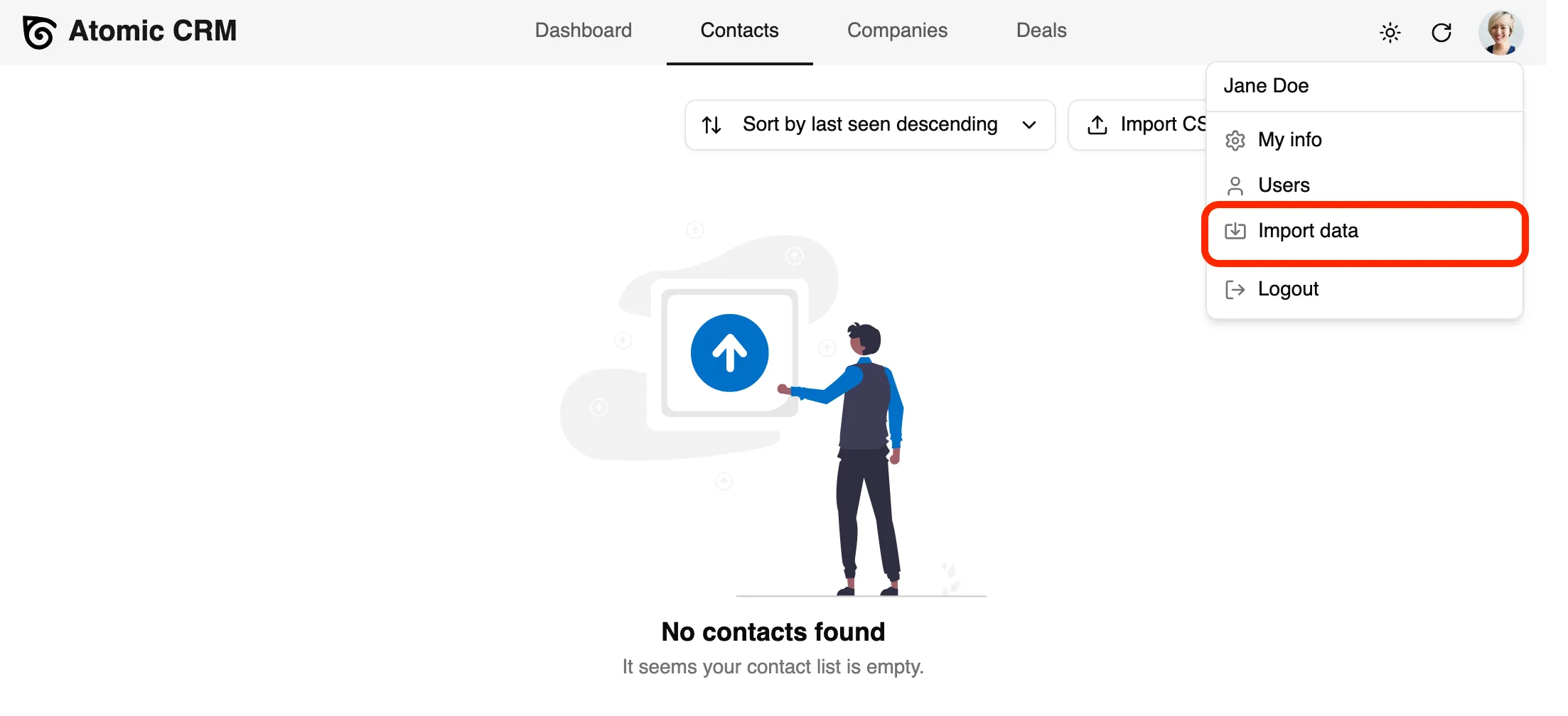Click the Atomic CRM title text

pyautogui.click(x=153, y=31)
